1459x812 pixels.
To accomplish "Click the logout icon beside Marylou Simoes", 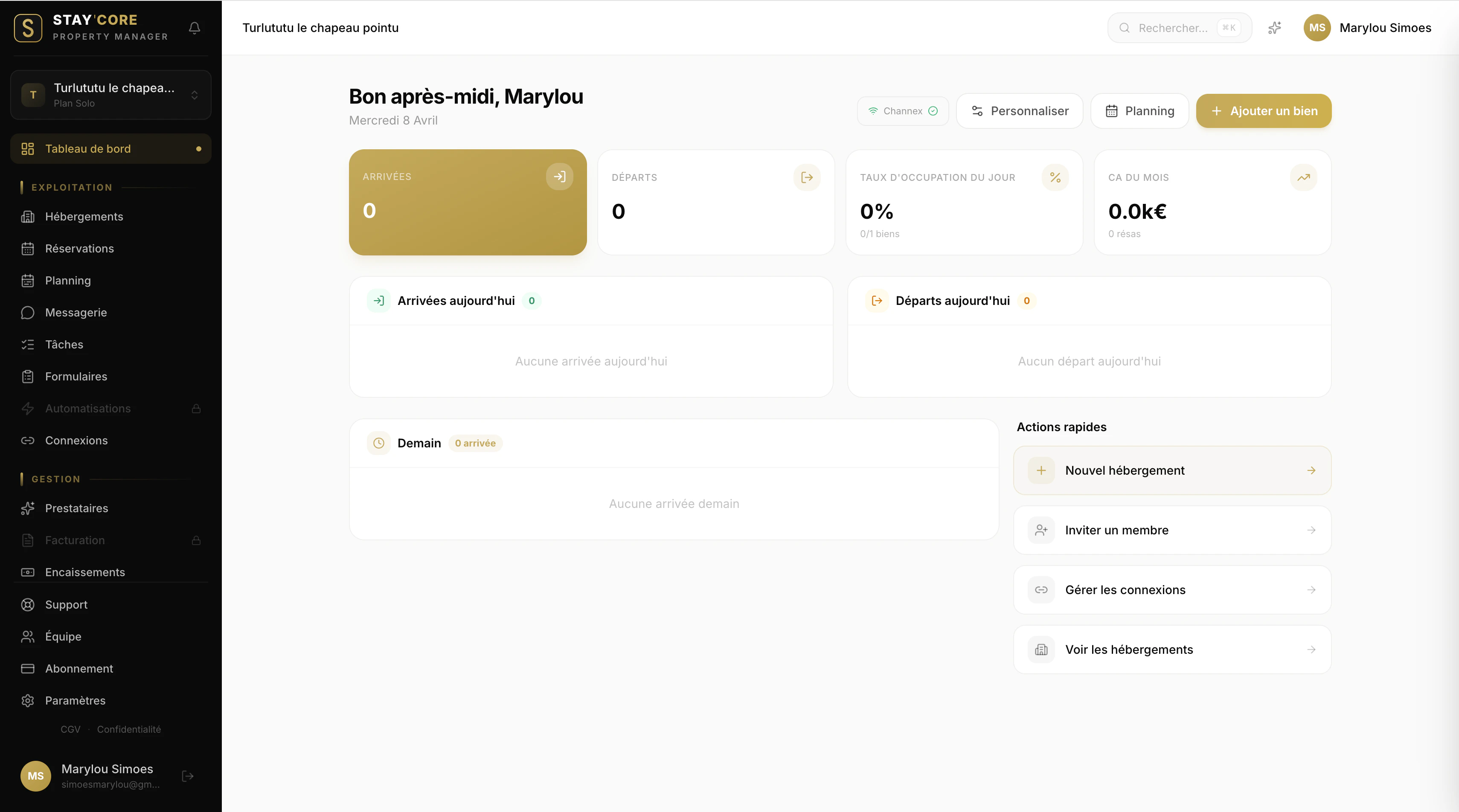I will (x=187, y=776).
